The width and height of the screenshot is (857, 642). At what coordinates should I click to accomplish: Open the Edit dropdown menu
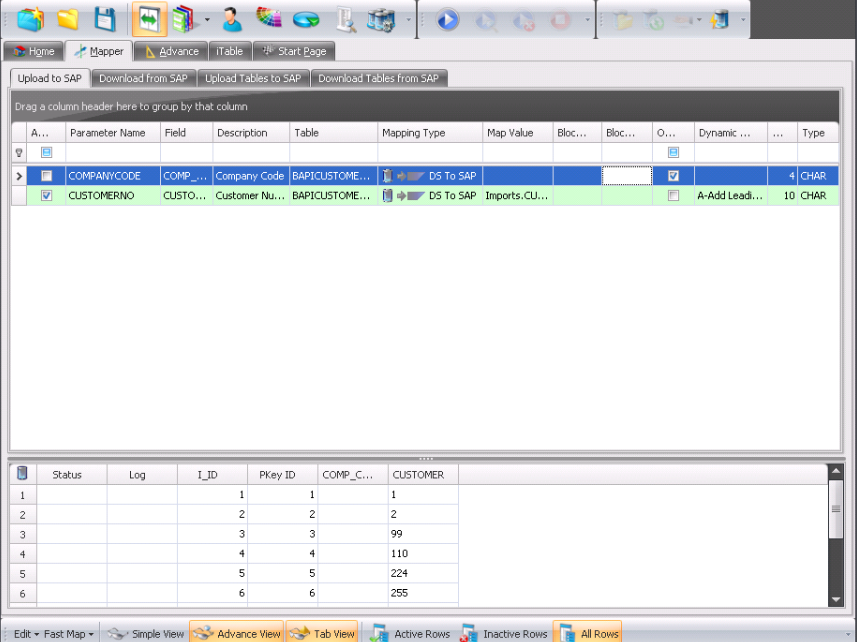coord(26,634)
